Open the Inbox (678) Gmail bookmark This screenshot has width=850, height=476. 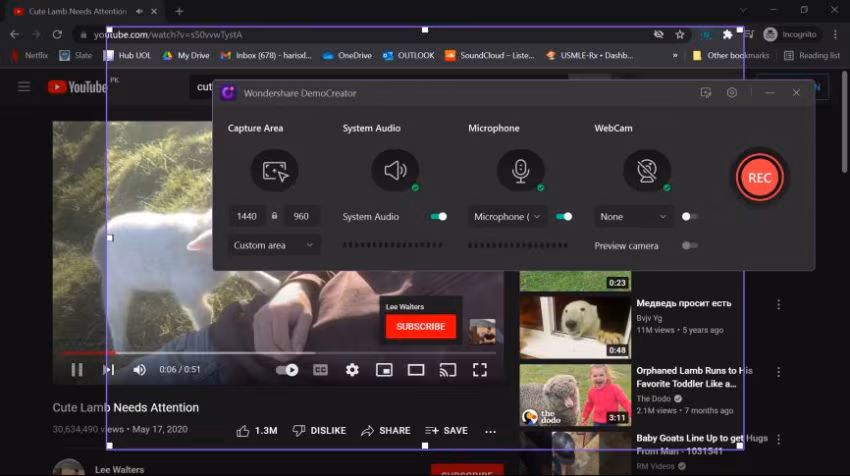pyautogui.click(x=266, y=55)
